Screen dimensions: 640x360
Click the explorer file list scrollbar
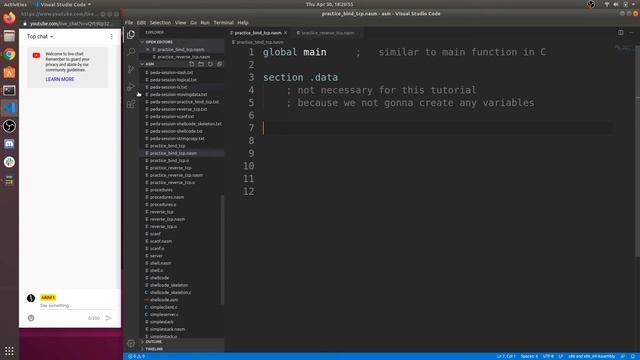[x=222, y=250]
